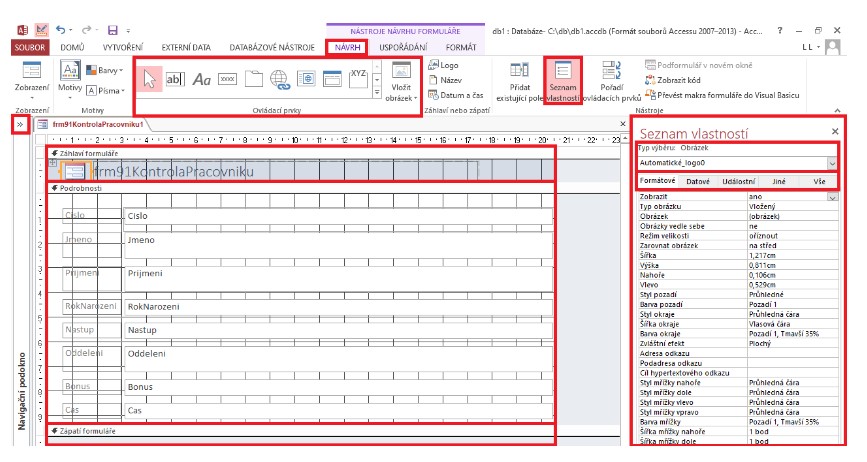Select the arrow pointer control tool
This screenshot has width=867, height=462.
tap(149, 79)
